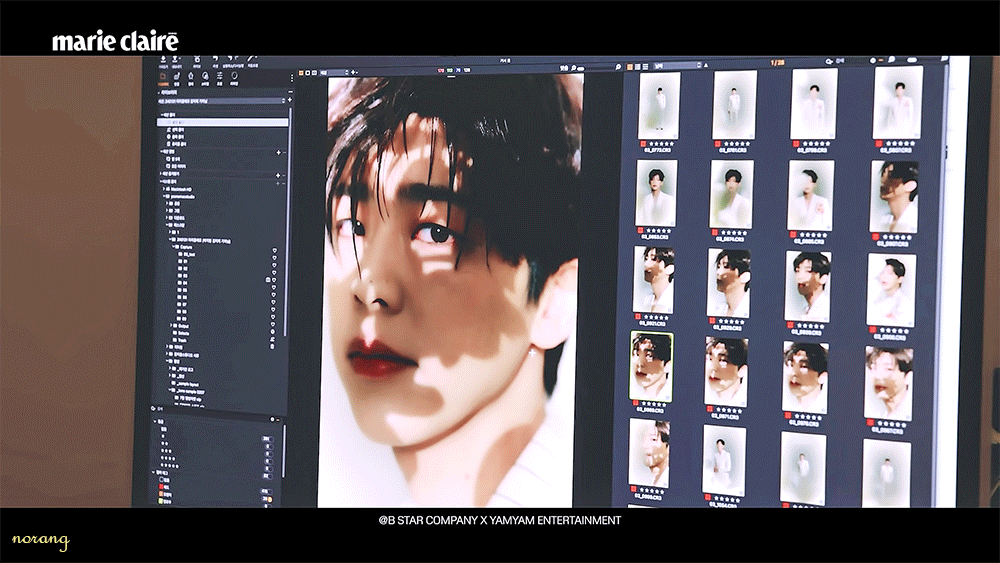Open the Library tool tab with the orange folder icon
This screenshot has width=1000, height=563.
coord(163,77)
